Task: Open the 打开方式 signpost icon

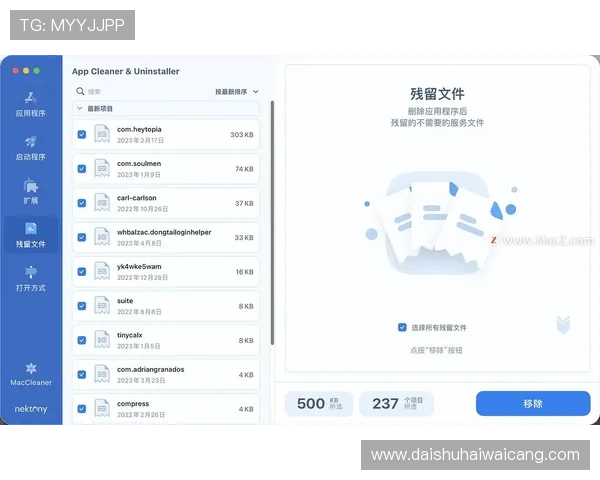Action: (x=31, y=272)
